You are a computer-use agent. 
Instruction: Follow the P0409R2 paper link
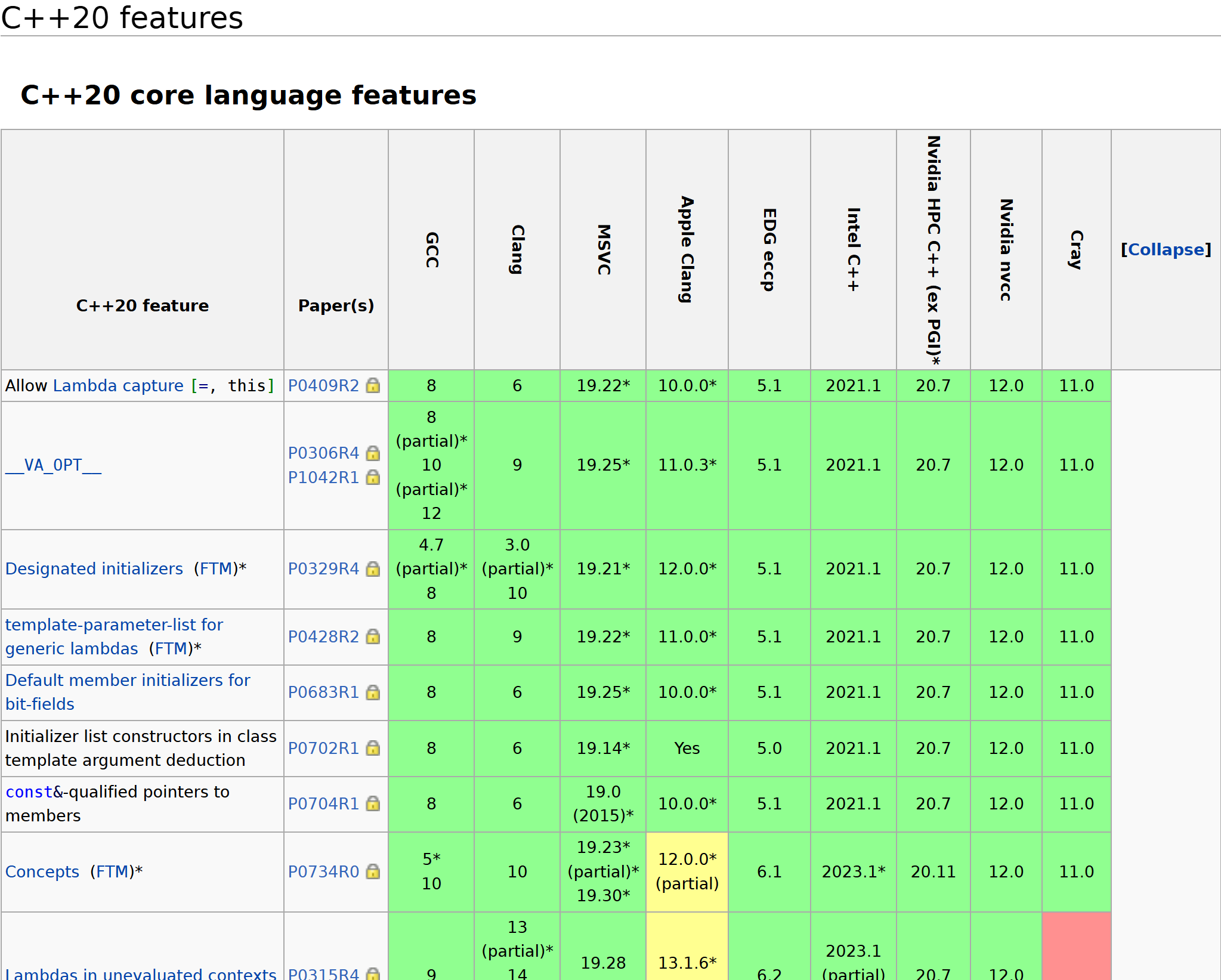(324, 386)
